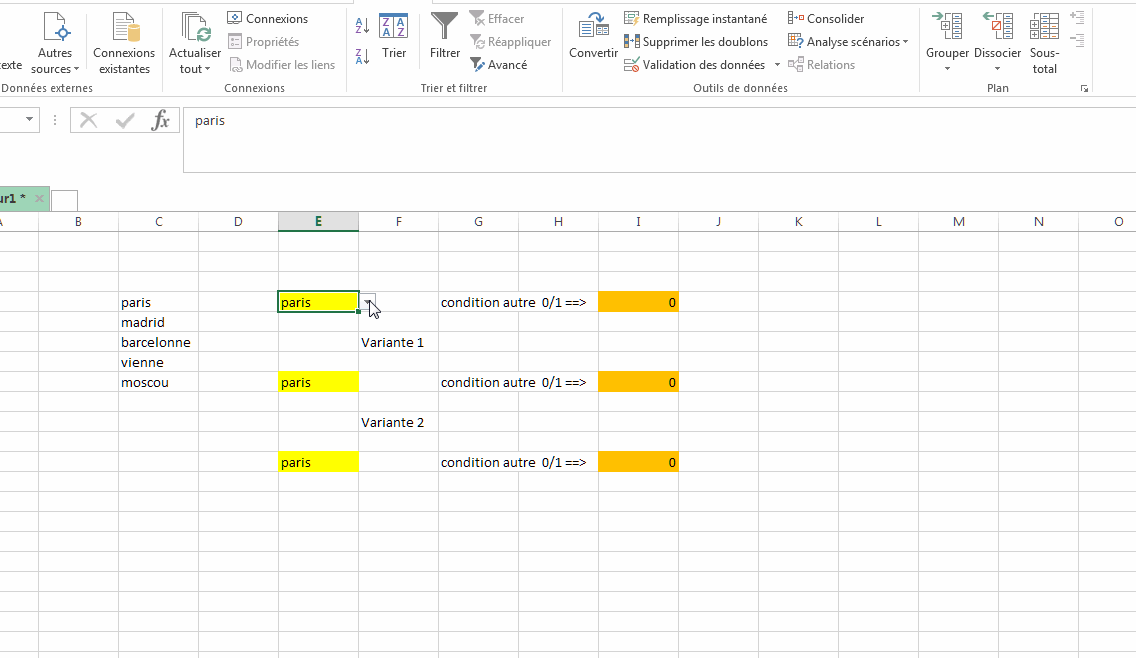The height and width of the screenshot is (658, 1136).
Task: Click the formula bar containing paris
Action: 600,121
